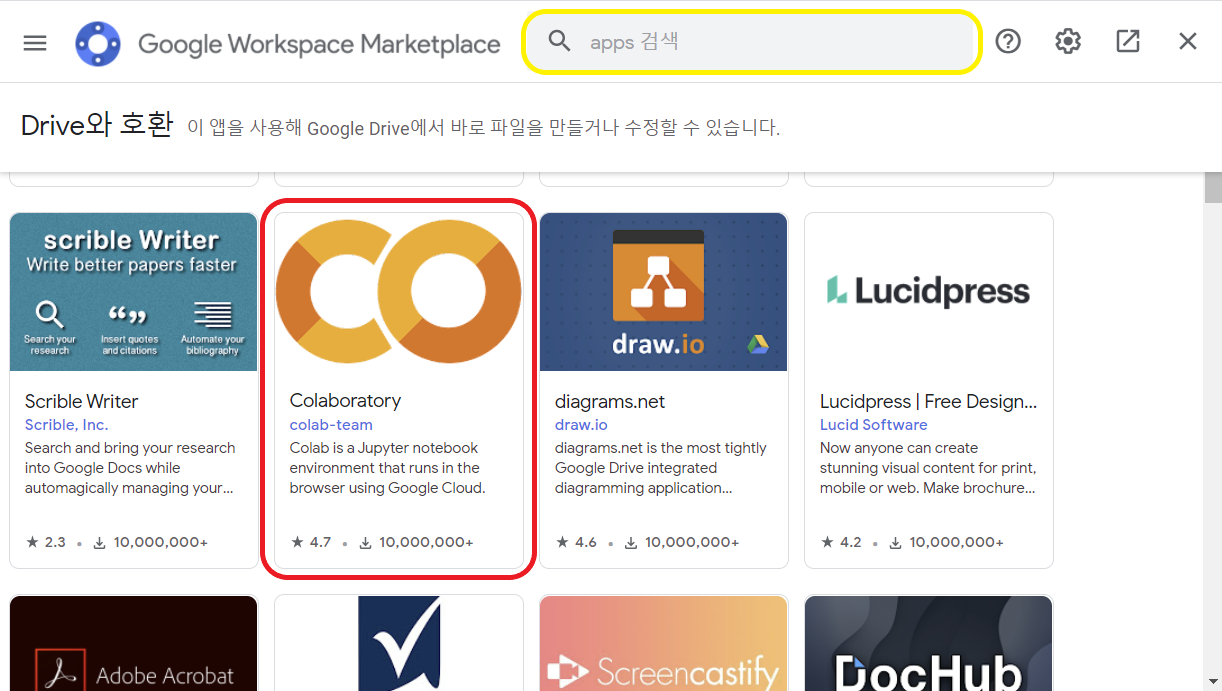Viewport: 1222px width, 691px height.
Task: Open the Adobe Acrobat app card
Action: point(134,643)
